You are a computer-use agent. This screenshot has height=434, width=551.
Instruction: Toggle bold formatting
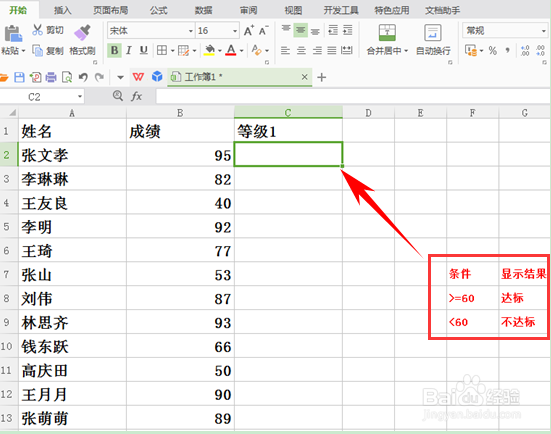click(x=114, y=51)
